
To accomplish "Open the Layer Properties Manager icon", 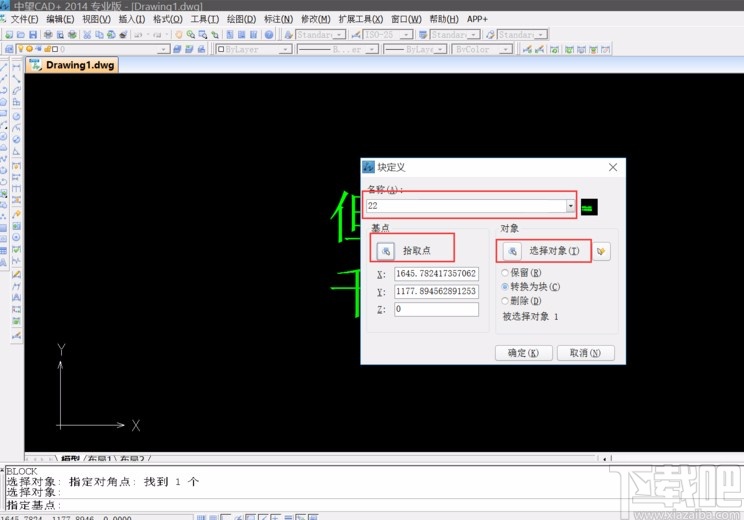I will coord(9,49).
